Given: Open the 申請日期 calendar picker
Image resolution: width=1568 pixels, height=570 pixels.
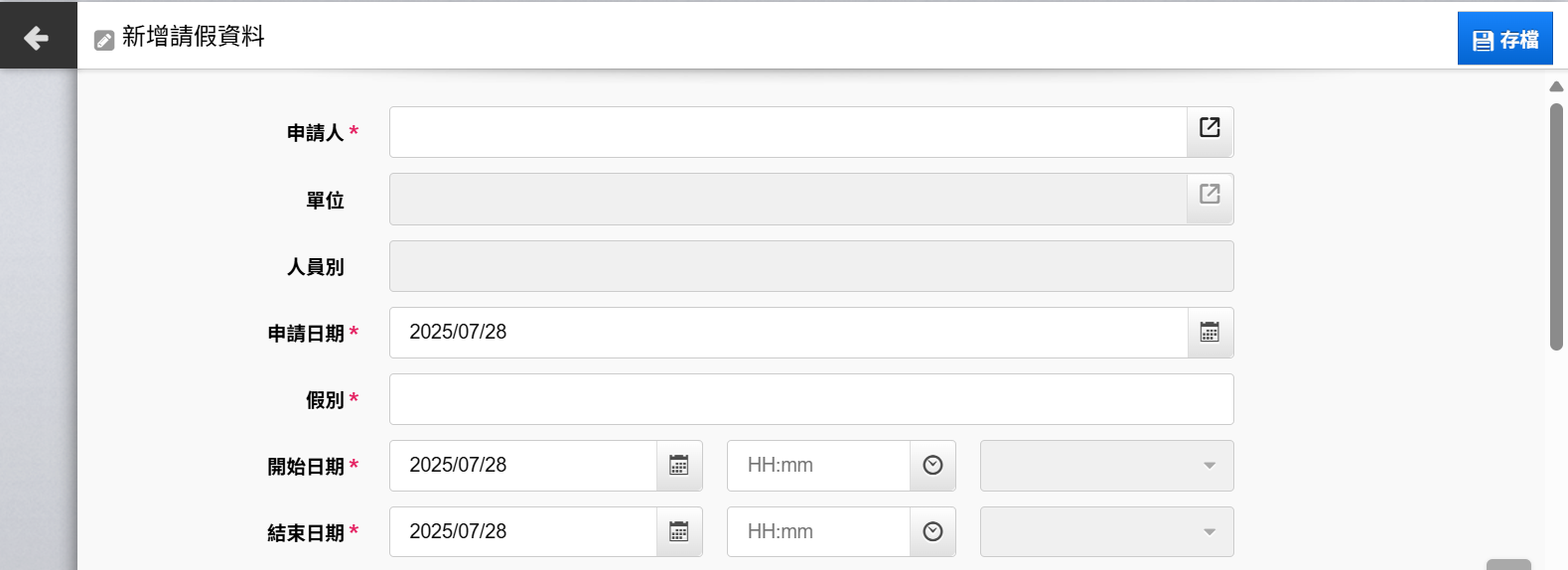Looking at the screenshot, I should point(1210,333).
